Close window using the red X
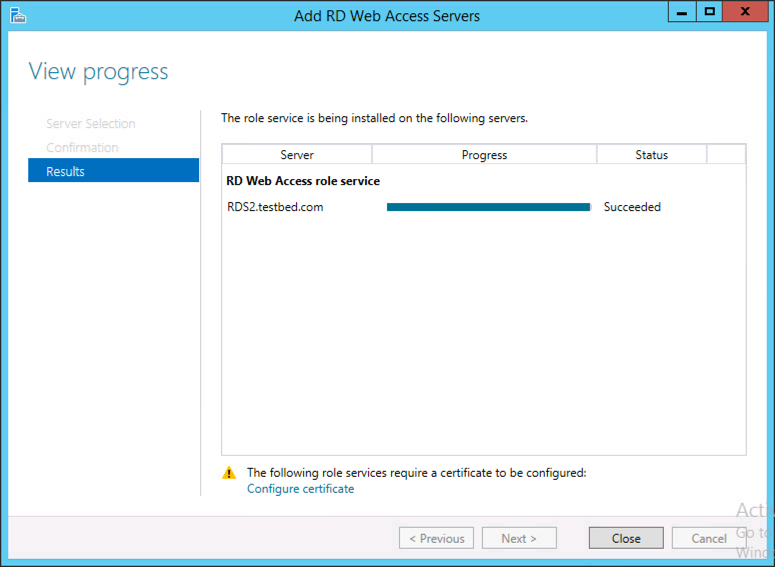The height and width of the screenshot is (567, 775). (x=745, y=12)
